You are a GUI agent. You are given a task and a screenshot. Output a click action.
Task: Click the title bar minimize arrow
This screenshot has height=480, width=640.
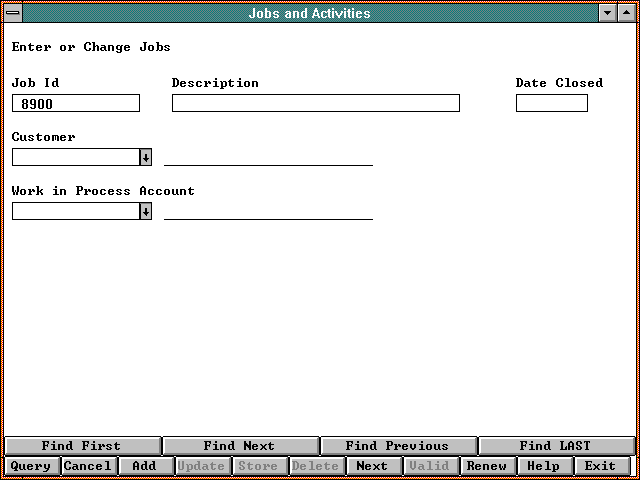[x=607, y=13]
